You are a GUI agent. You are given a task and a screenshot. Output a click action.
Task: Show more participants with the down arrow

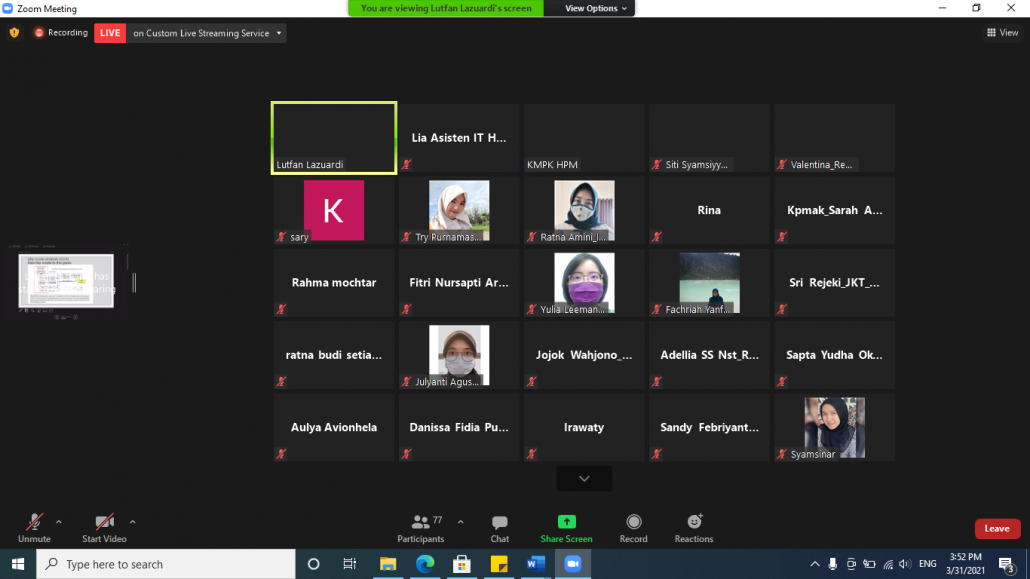(584, 479)
